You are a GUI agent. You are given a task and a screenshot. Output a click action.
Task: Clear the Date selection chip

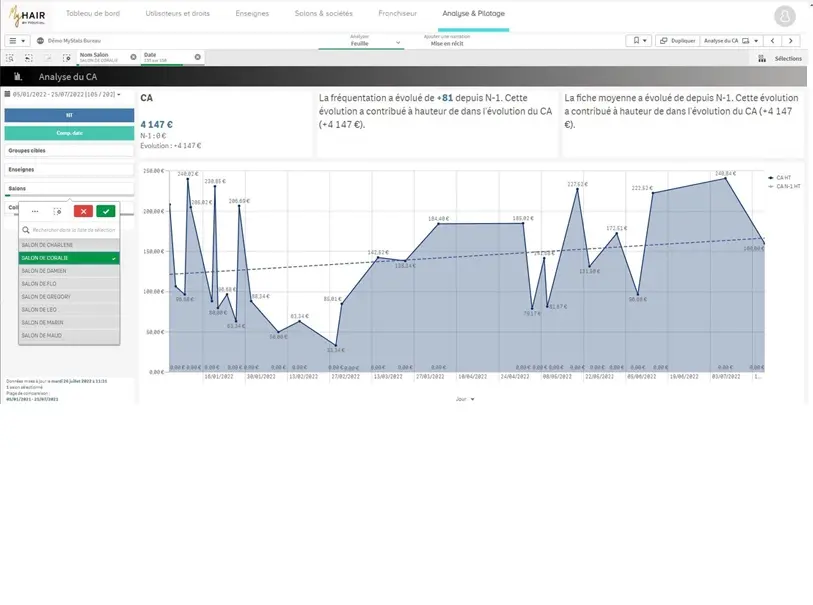tap(197, 57)
